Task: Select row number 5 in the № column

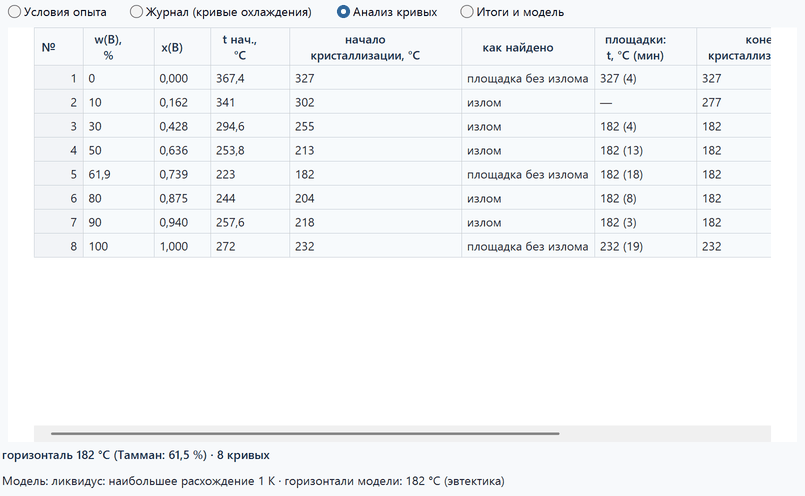Action: coord(59,174)
